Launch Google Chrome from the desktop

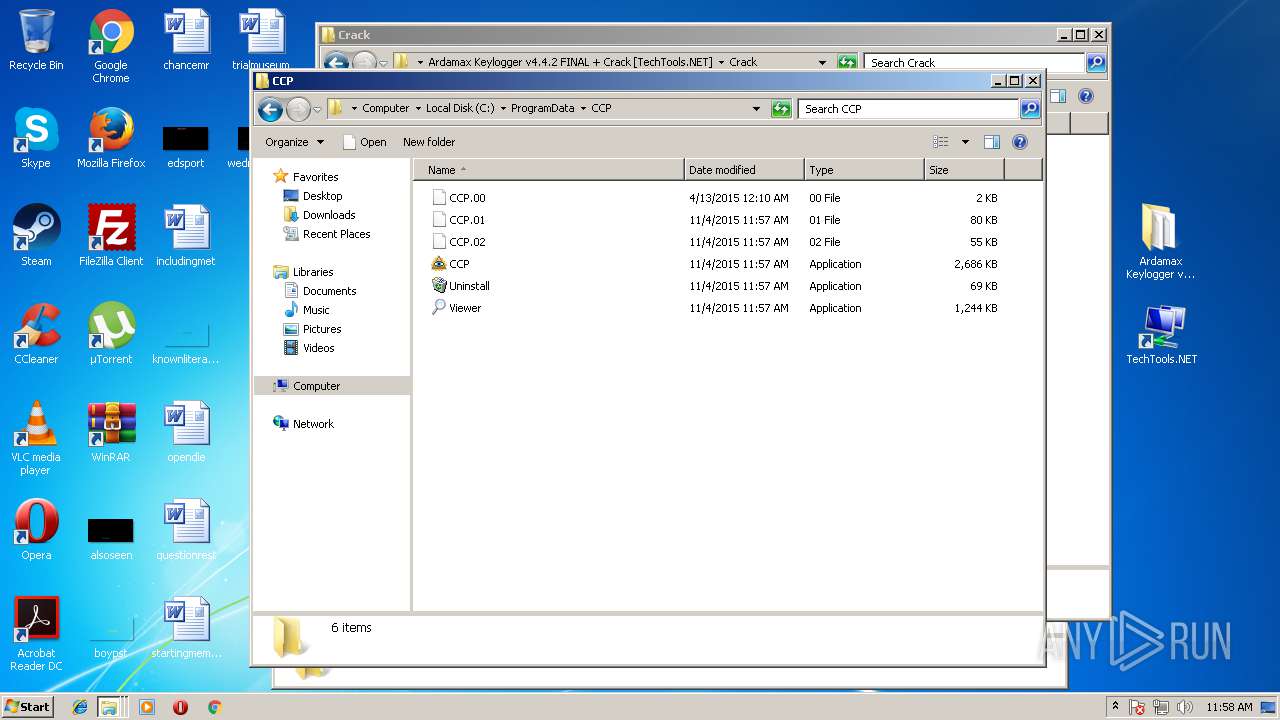click(x=111, y=46)
